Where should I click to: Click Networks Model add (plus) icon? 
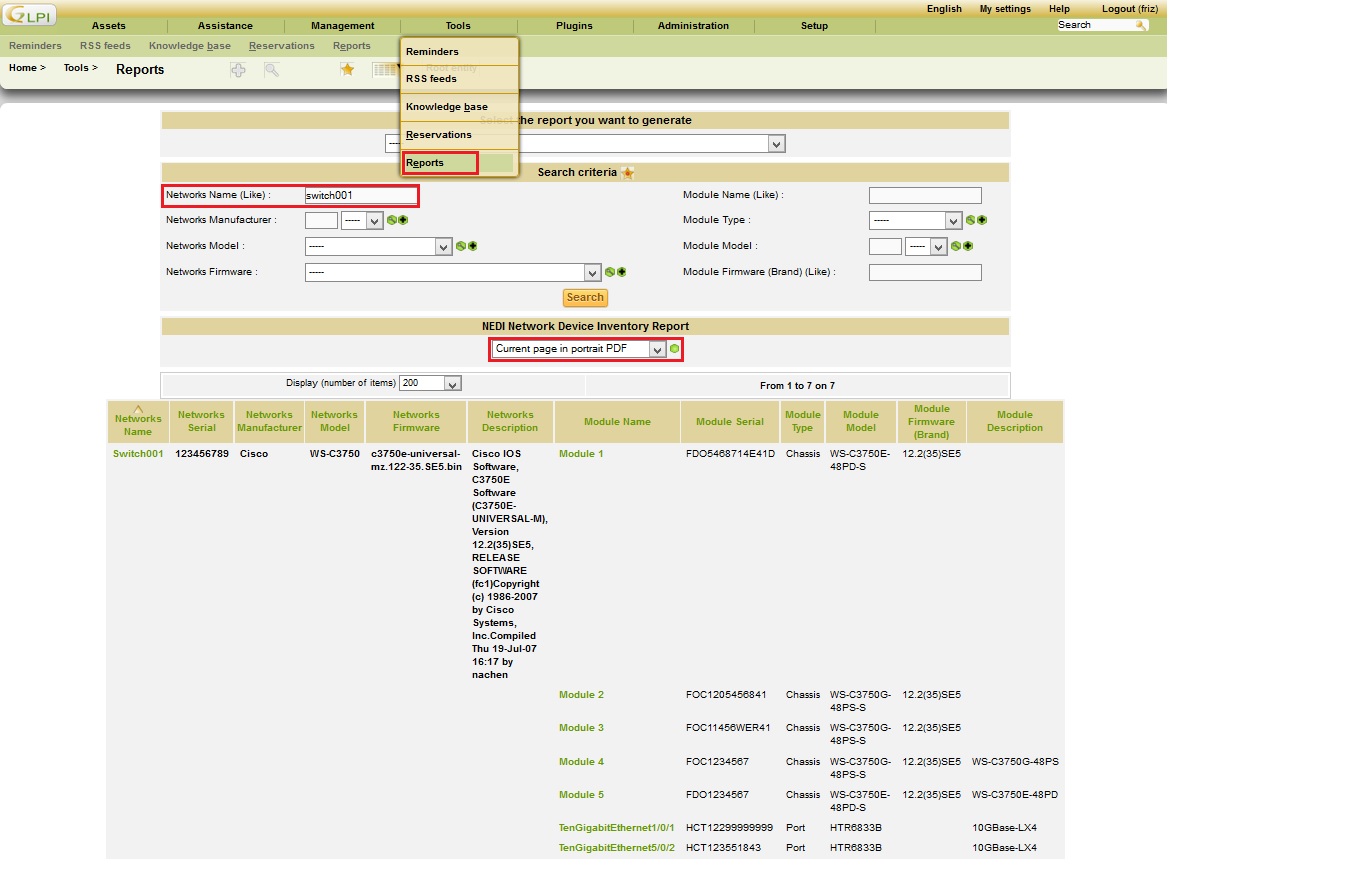(x=472, y=246)
